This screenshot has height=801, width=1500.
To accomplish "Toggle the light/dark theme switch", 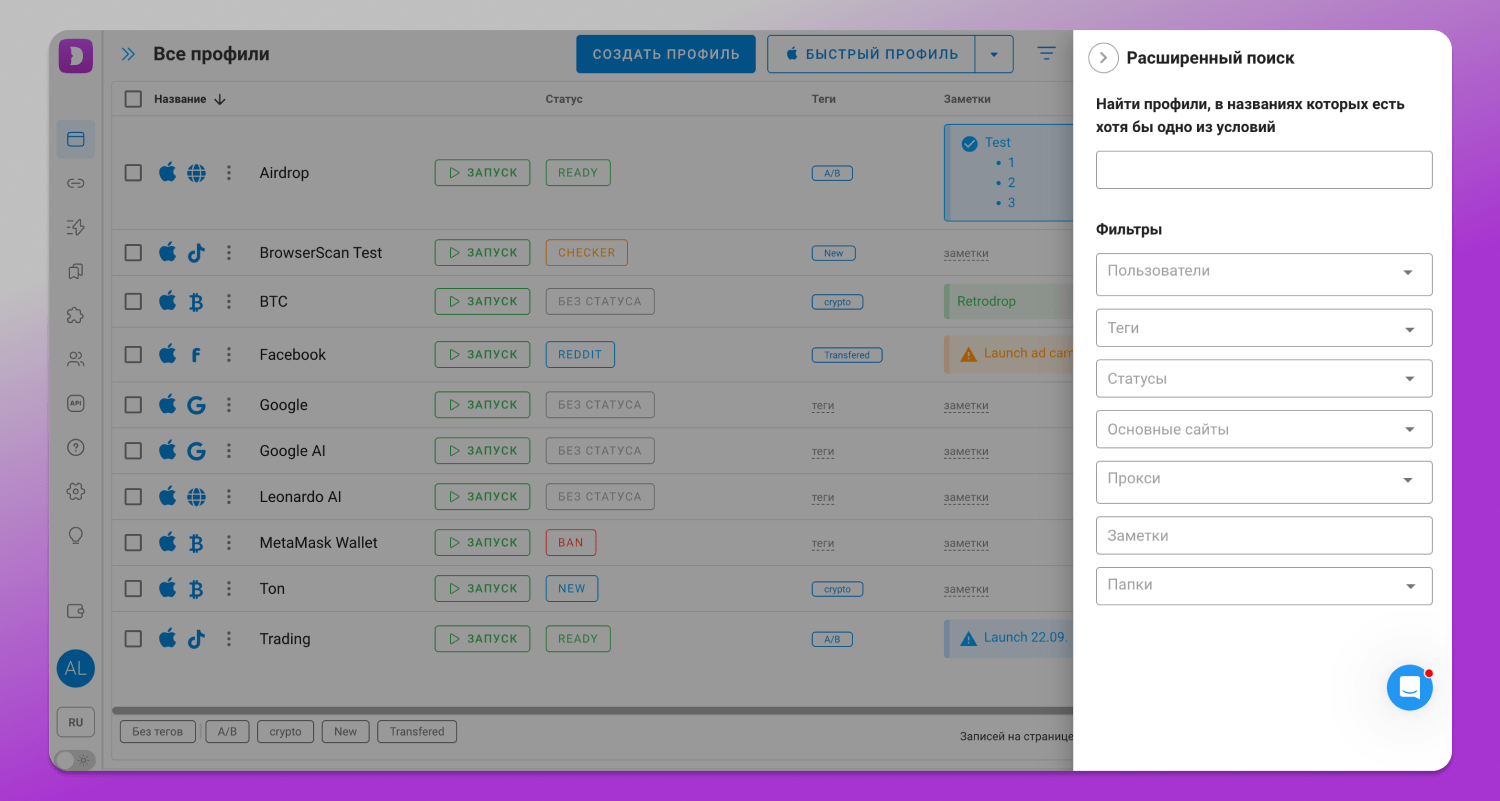I will [x=76, y=760].
